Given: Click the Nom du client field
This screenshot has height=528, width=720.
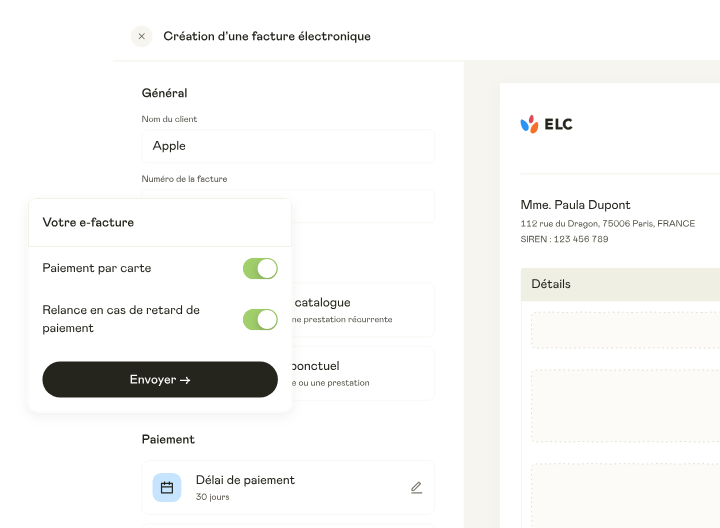Looking at the screenshot, I should [288, 146].
